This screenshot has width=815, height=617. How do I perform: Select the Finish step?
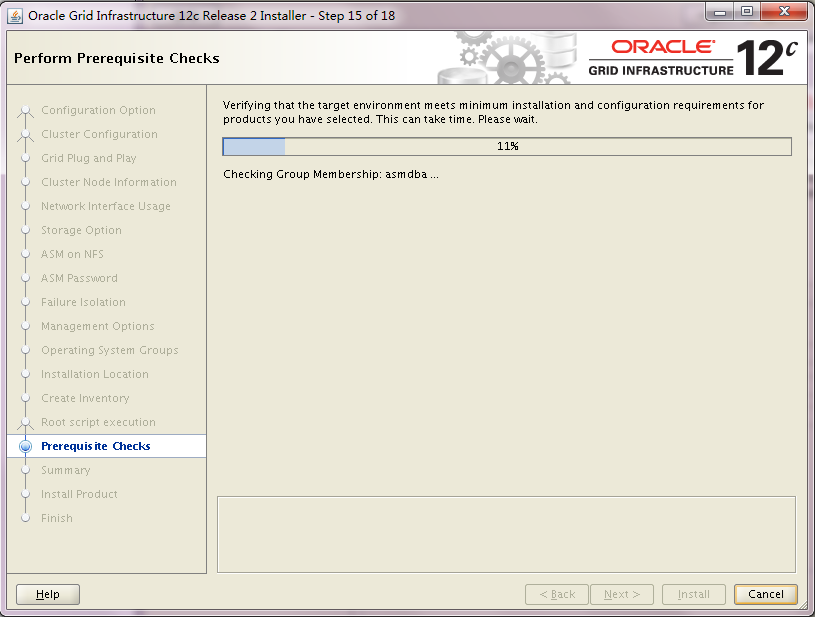pyautogui.click(x=57, y=518)
